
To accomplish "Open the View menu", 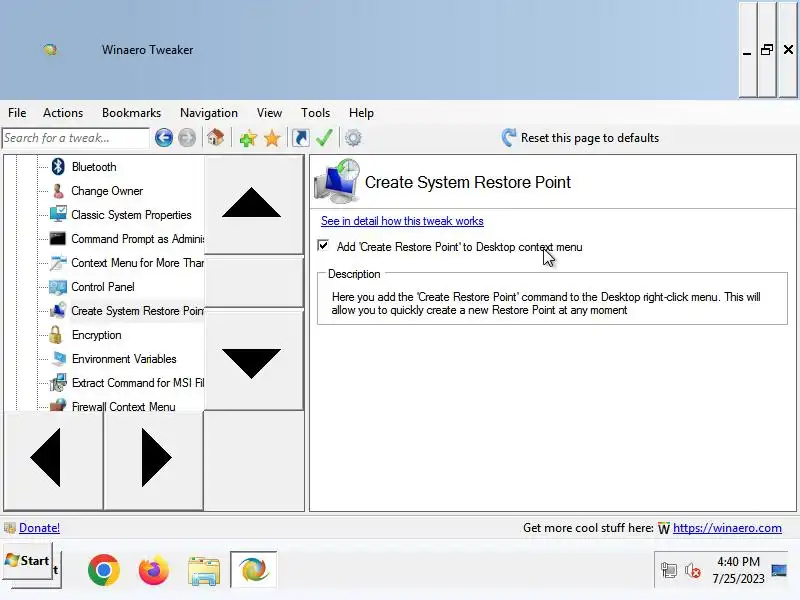I will [x=269, y=113].
